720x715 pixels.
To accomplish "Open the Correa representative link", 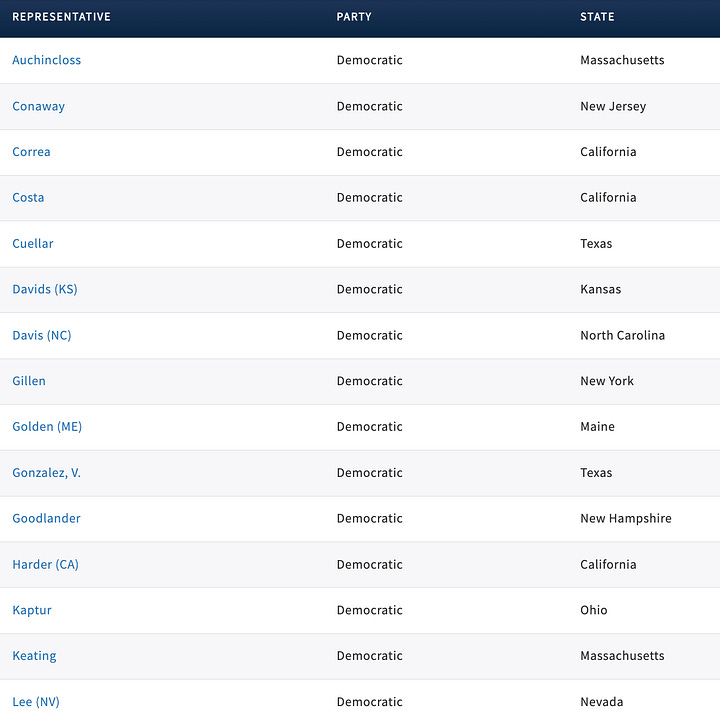I will tap(31, 152).
